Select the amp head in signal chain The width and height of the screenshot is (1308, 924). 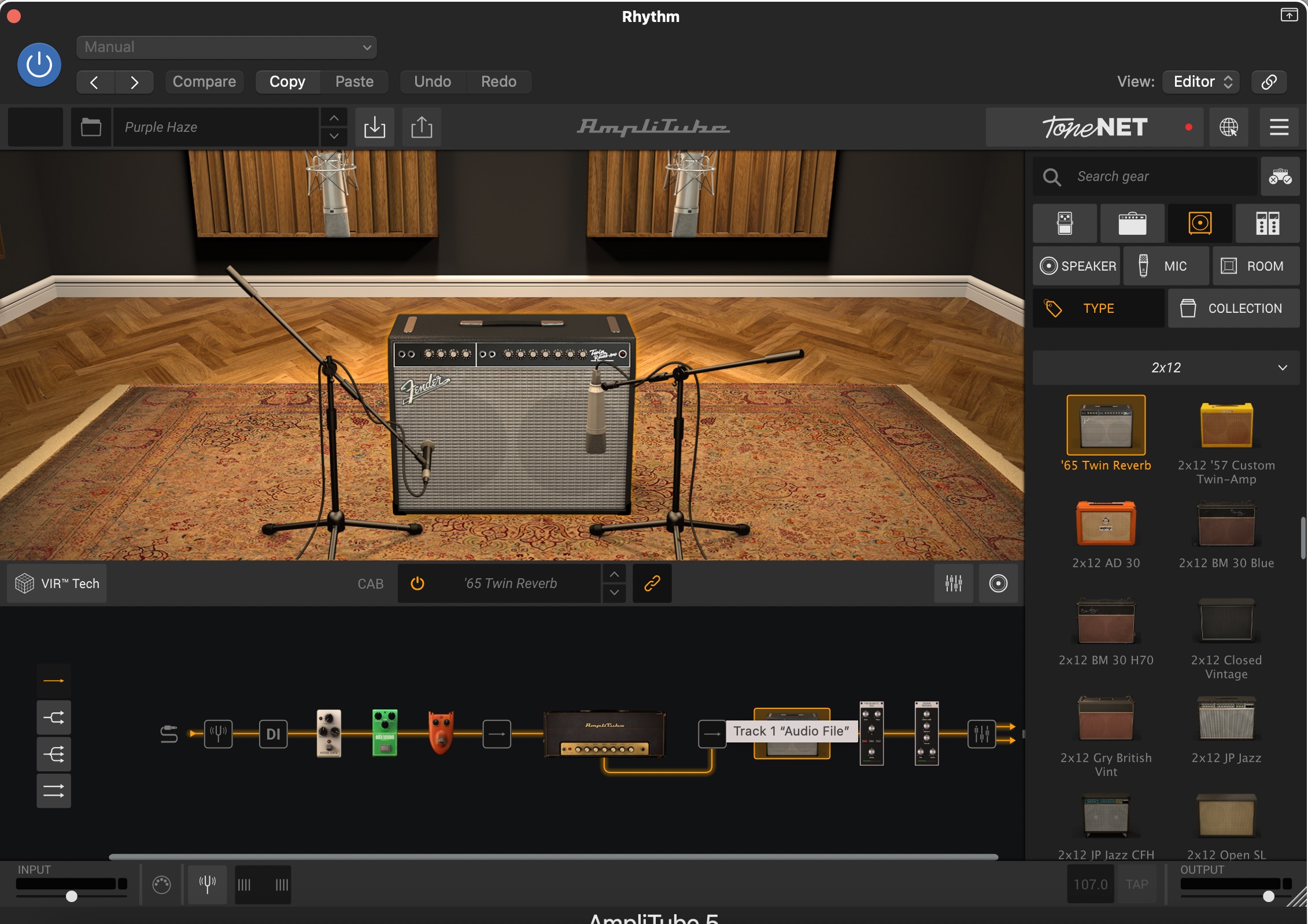[605, 734]
